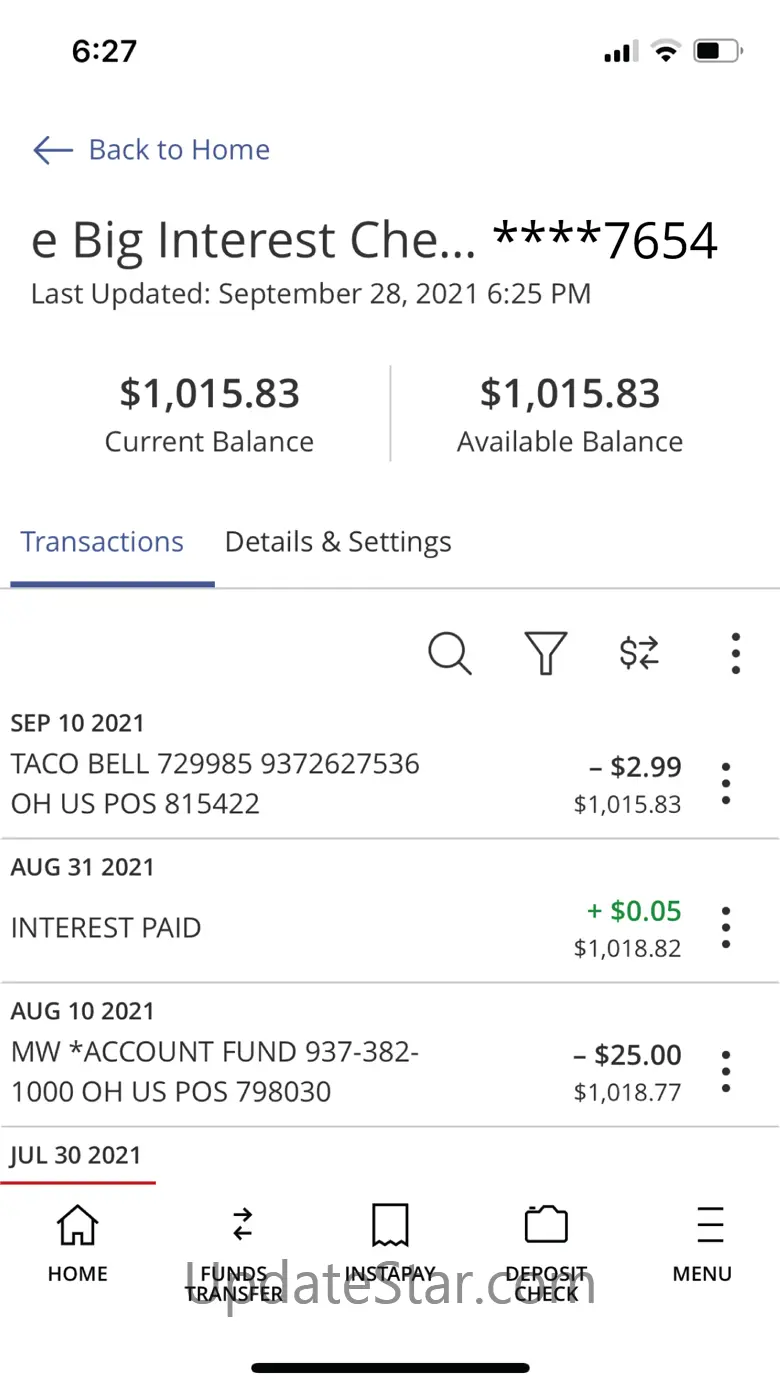Screen dimensions: 780x1387
Task: Select the Taco Bell transaction row
Action: pyautogui.click(x=300, y=784)
